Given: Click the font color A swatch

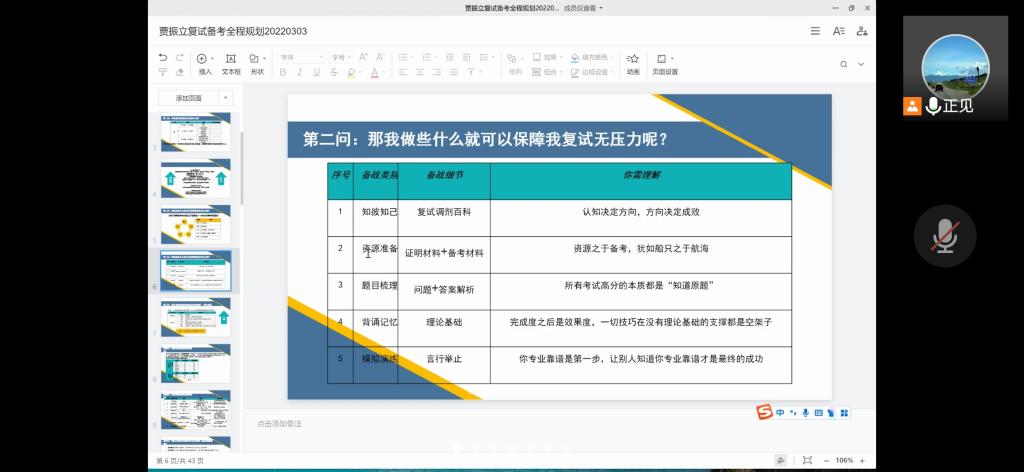Looking at the screenshot, I should [374, 72].
